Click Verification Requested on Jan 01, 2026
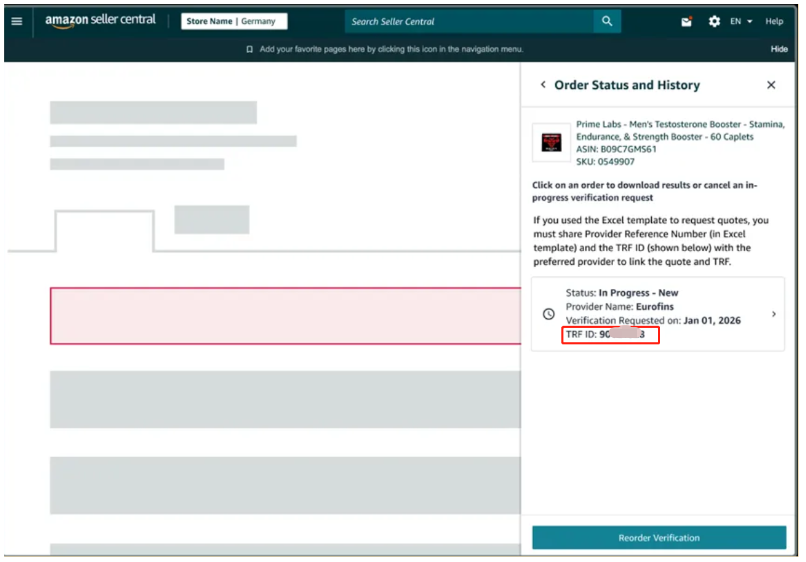This screenshot has height=562, width=806. pos(653,320)
